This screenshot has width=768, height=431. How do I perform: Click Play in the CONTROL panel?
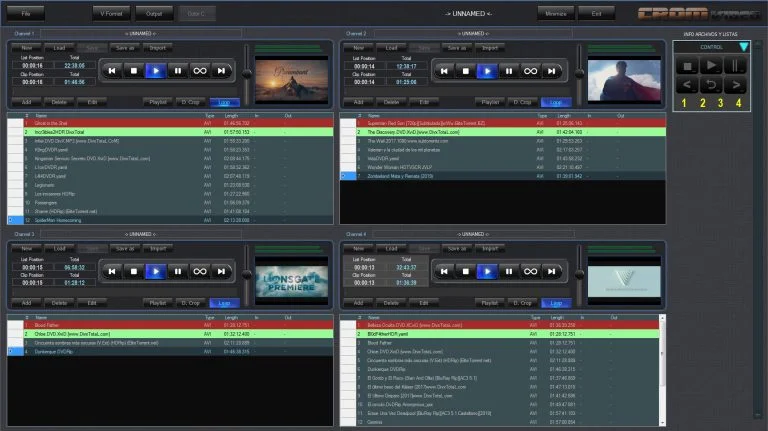click(x=711, y=66)
